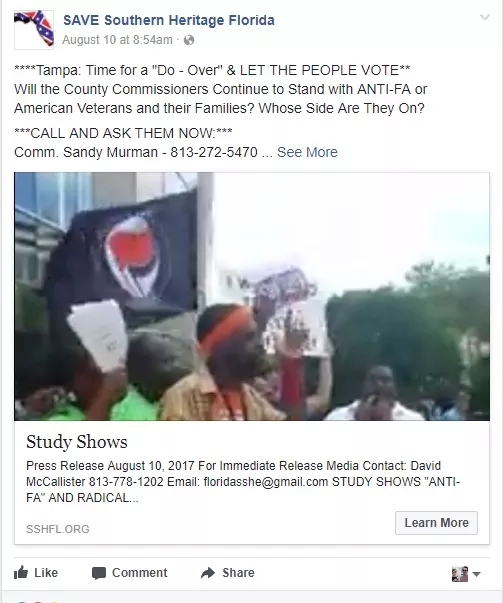The width and height of the screenshot is (503, 603).
Task: Open the August 10 at 8:54am timestamp
Action: point(117,40)
